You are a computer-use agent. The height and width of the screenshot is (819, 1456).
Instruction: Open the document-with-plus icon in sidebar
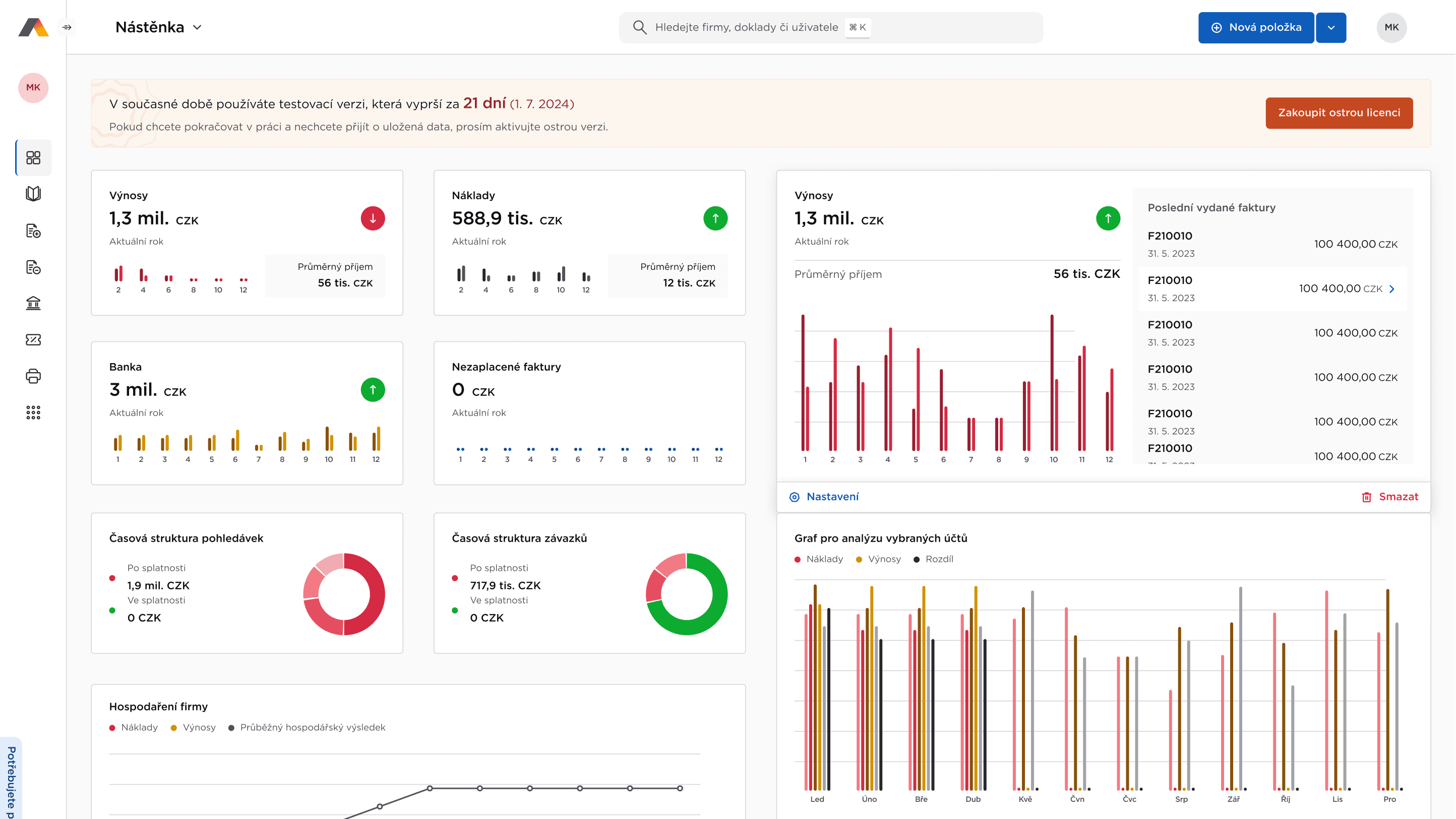point(33,230)
